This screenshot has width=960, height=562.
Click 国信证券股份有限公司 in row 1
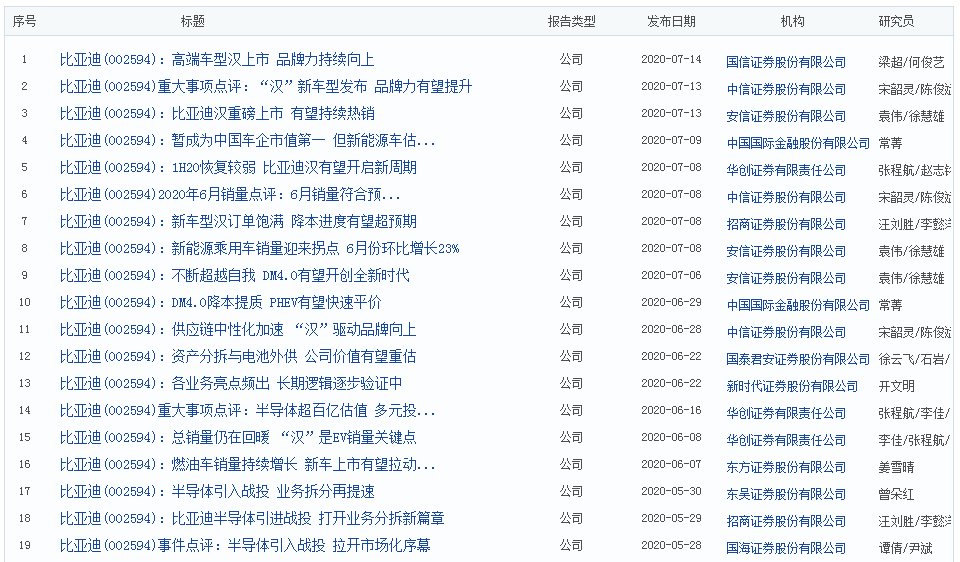pos(786,62)
